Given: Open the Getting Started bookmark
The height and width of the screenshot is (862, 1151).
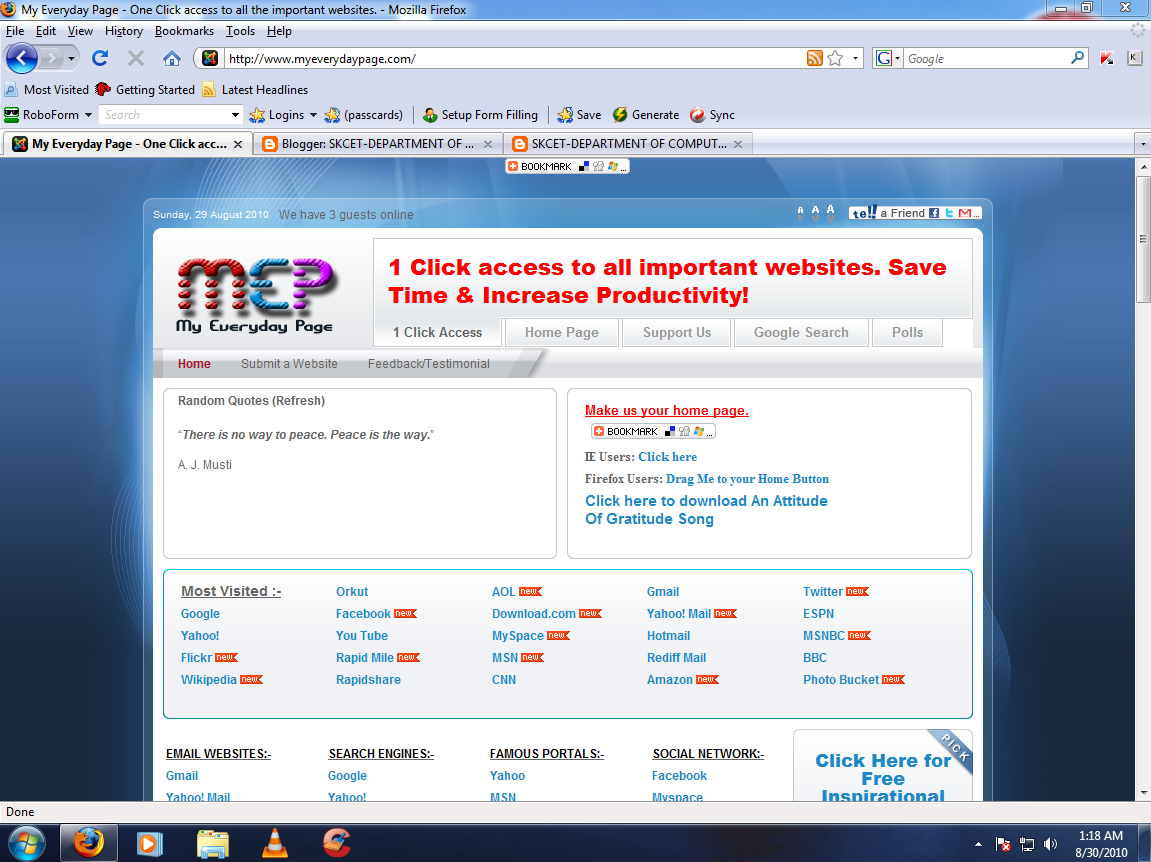Looking at the screenshot, I should (x=145, y=90).
